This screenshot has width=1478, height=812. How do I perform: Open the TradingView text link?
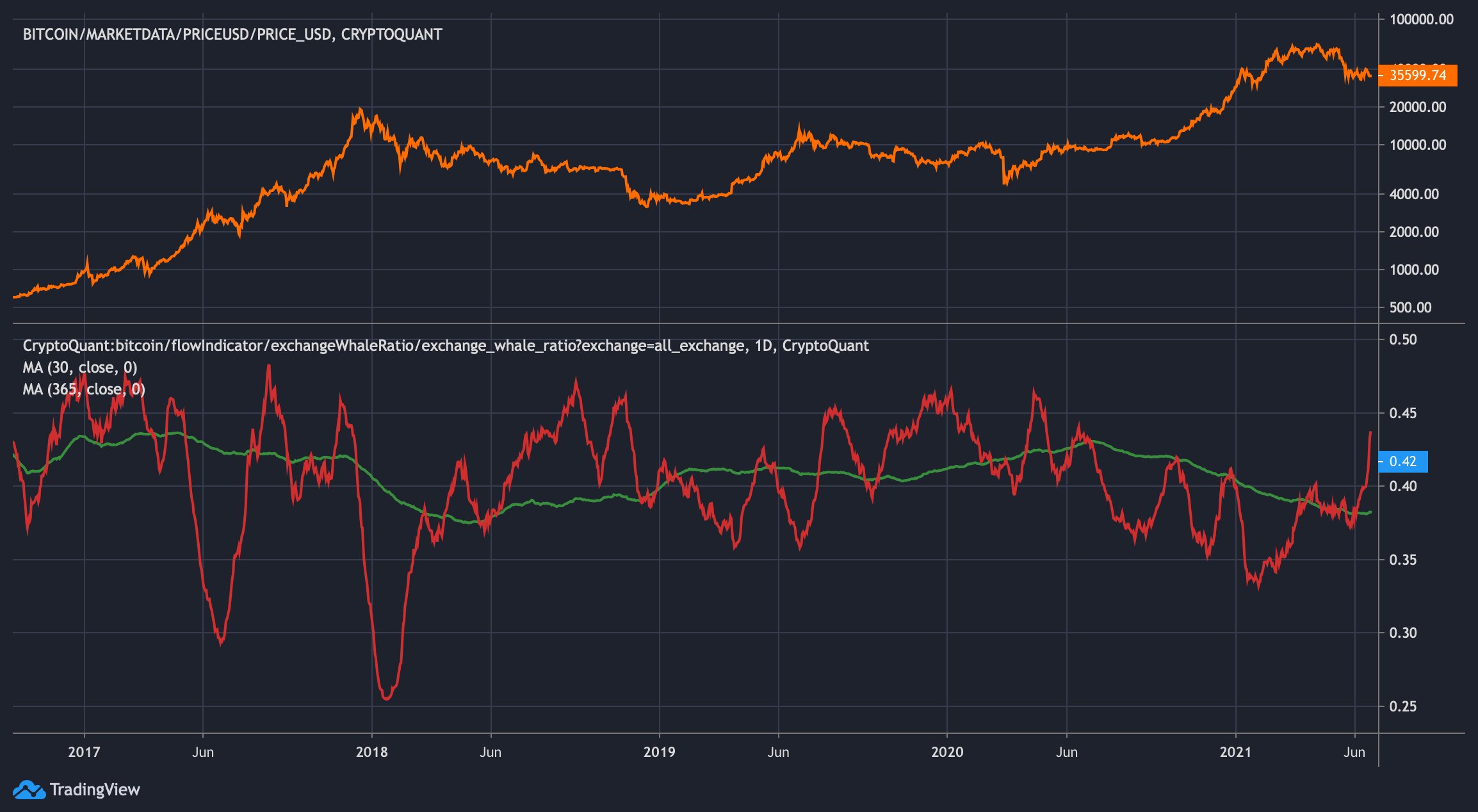coord(95,790)
